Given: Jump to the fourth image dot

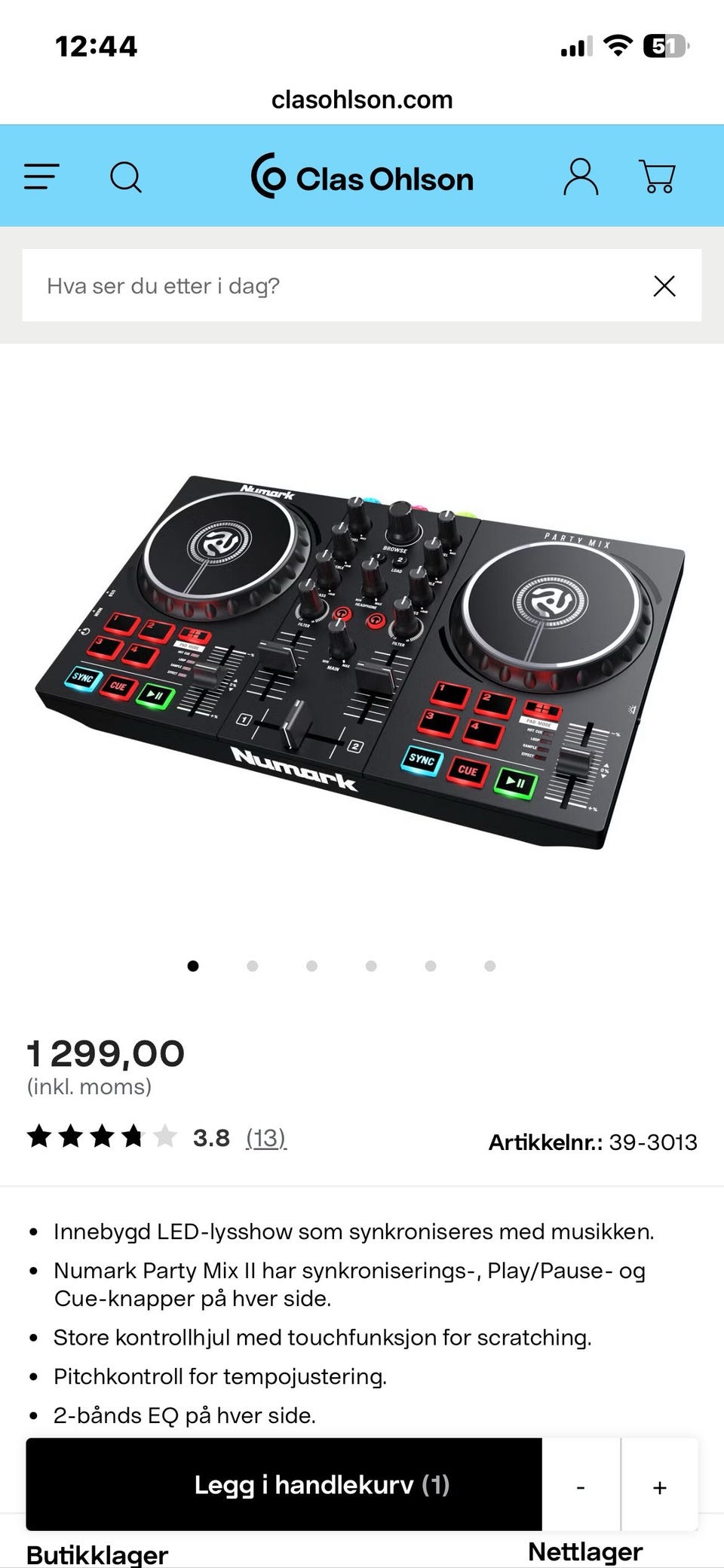Looking at the screenshot, I should point(371,966).
